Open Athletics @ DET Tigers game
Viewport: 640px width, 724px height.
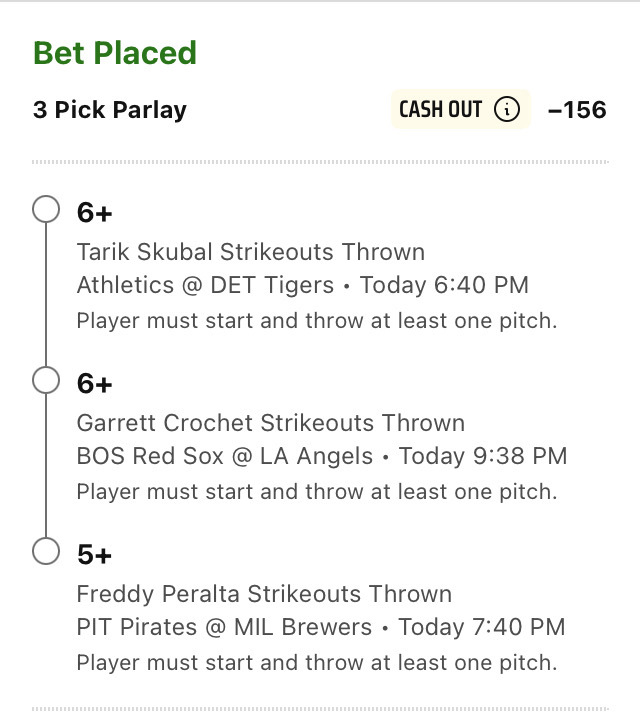click(x=205, y=285)
